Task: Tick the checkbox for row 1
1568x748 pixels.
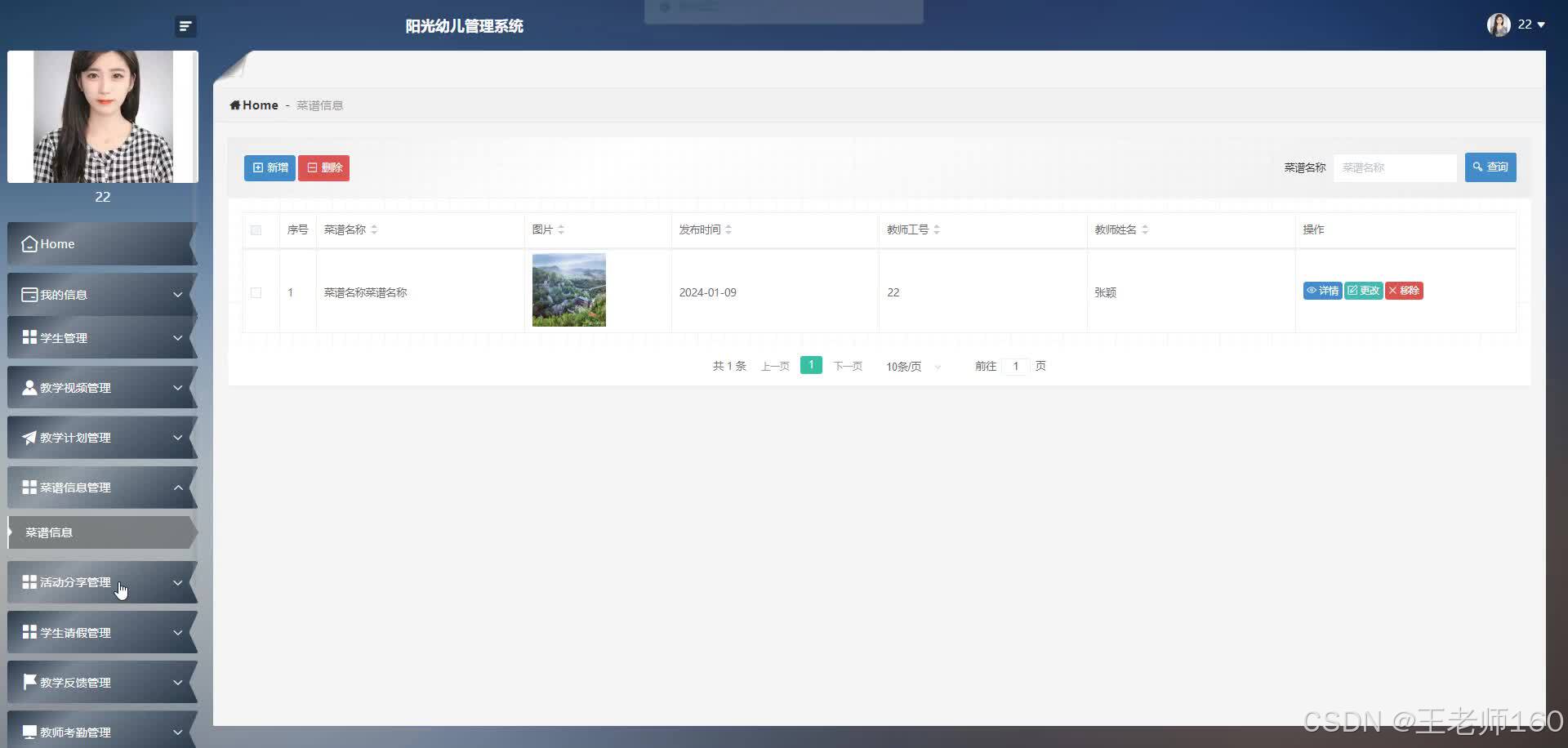Action: pyautogui.click(x=256, y=292)
